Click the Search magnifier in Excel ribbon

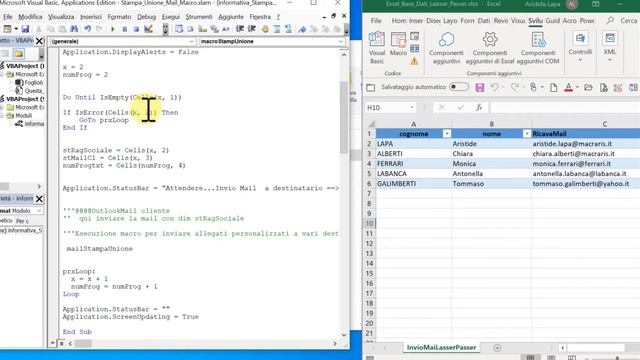[610, 20]
